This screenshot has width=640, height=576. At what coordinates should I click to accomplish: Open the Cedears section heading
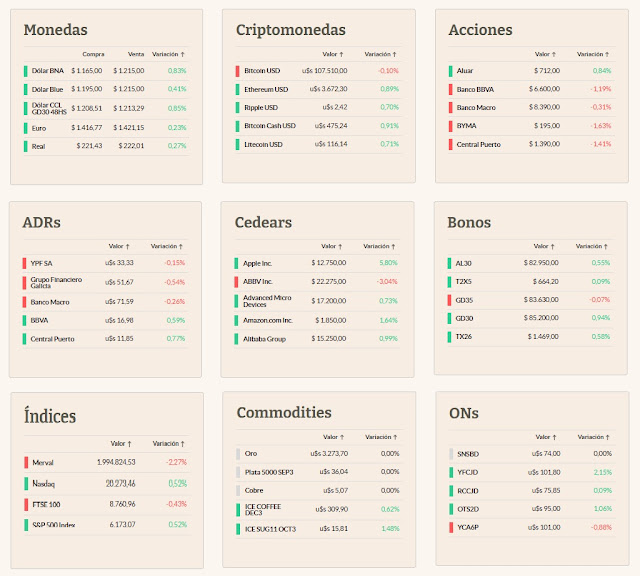[263, 222]
